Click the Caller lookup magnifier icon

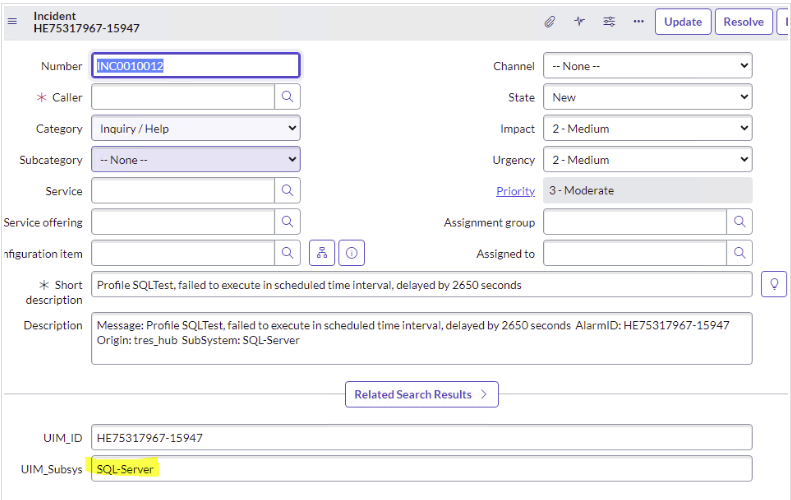pos(287,97)
